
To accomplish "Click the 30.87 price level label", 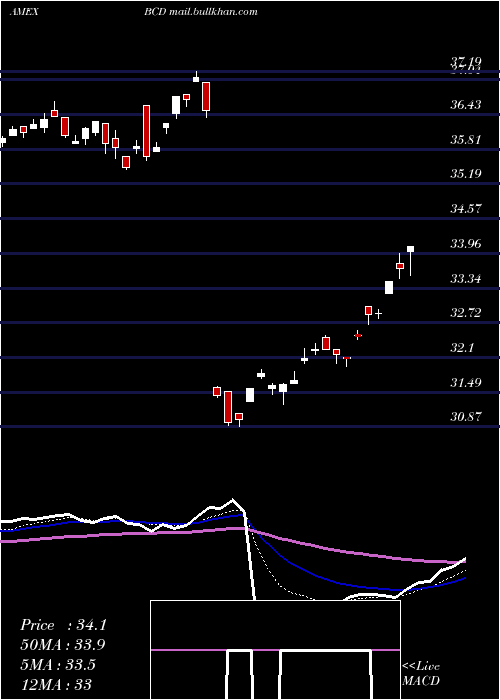I will tap(466, 416).
